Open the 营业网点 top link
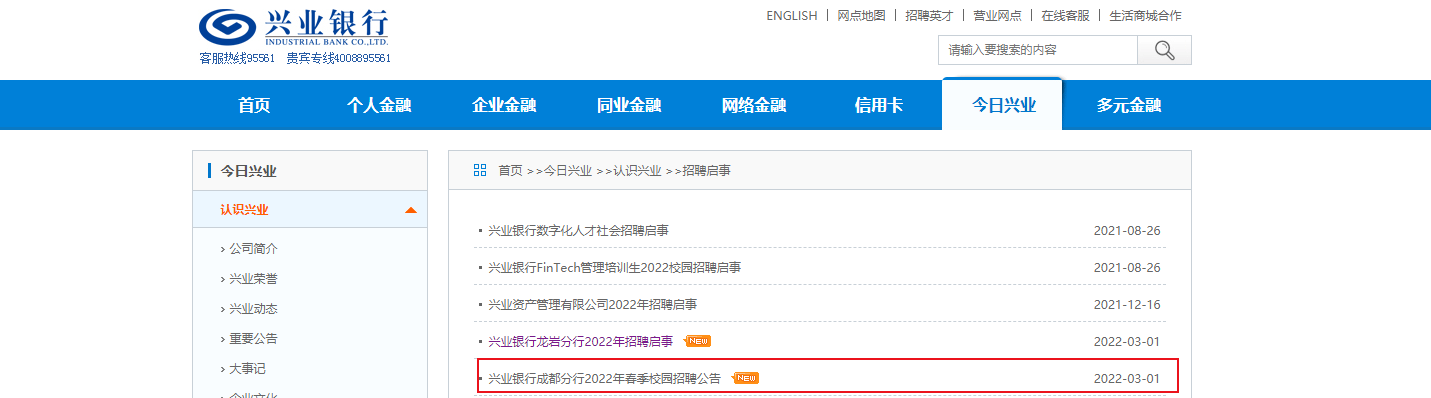The height and width of the screenshot is (398, 1431). click(997, 15)
